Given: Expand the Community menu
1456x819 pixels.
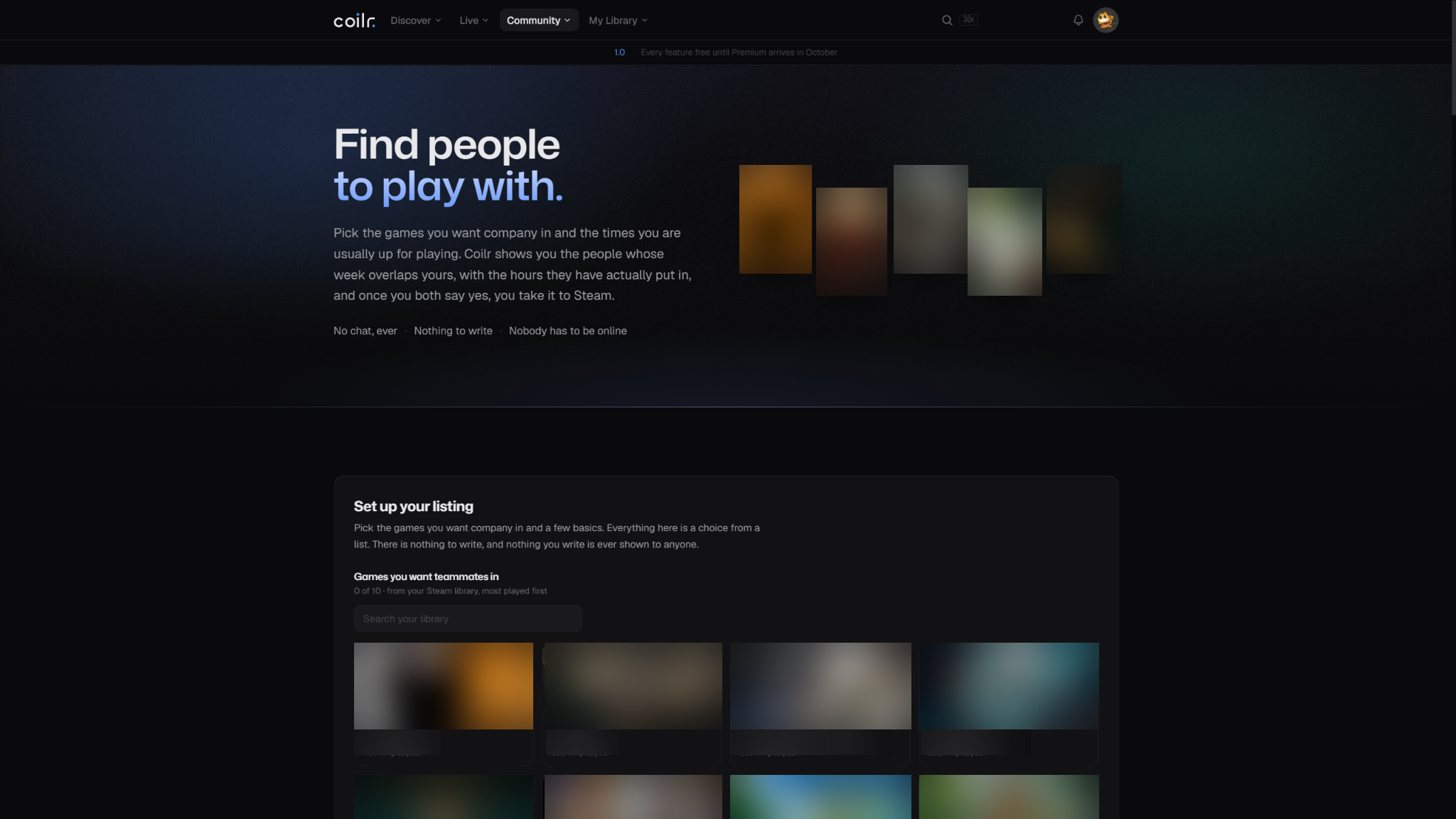Looking at the screenshot, I should pos(539,21).
